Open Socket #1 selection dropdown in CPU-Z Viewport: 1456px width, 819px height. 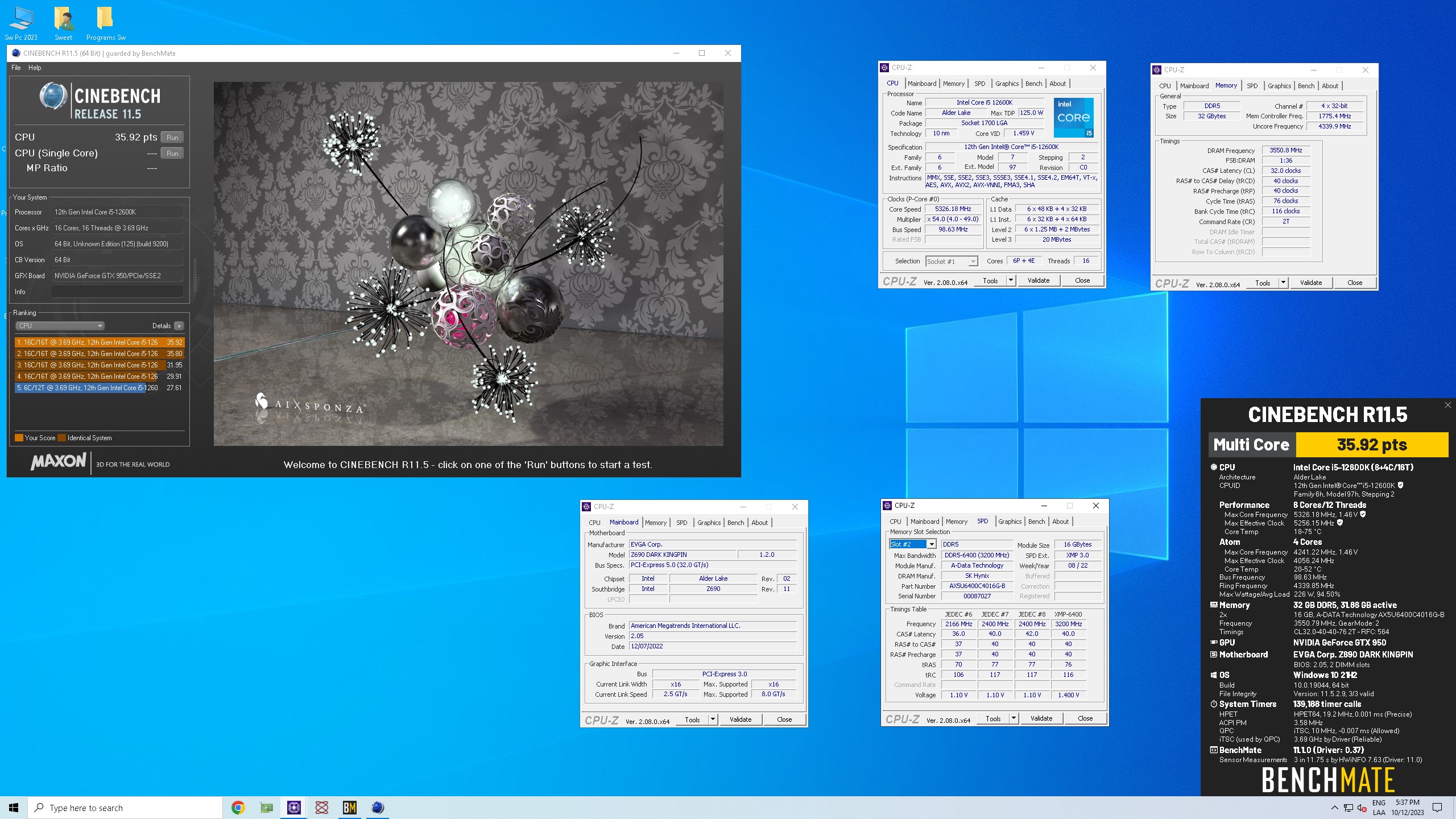pyautogui.click(x=952, y=262)
